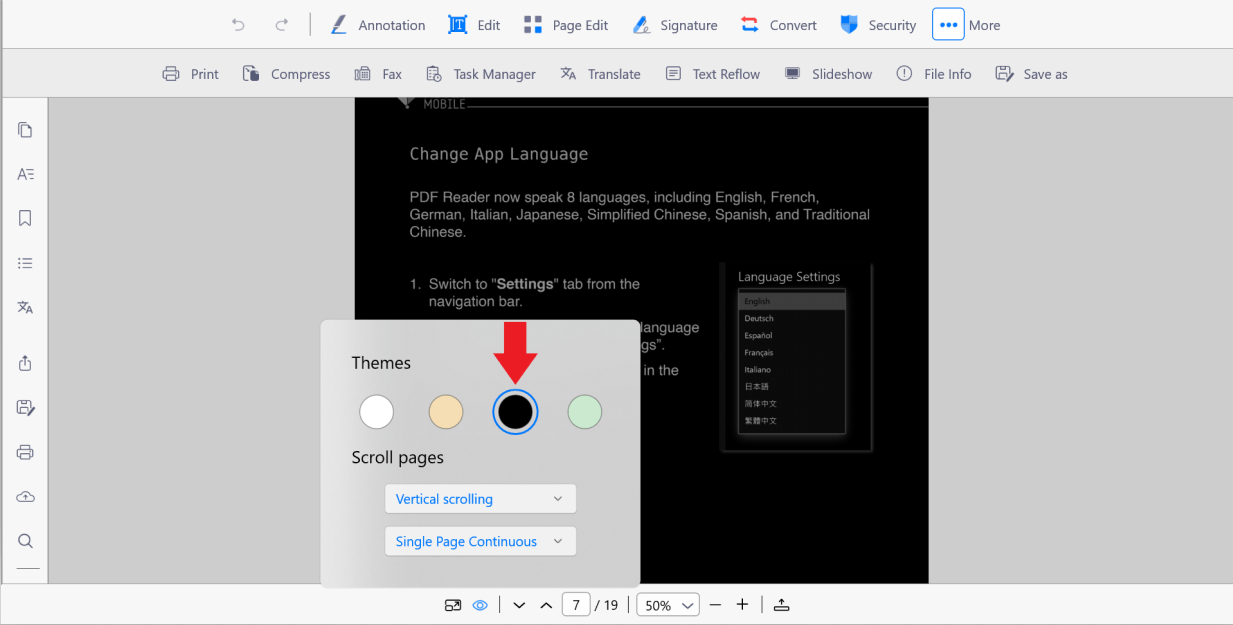This screenshot has height=625, width=1233.
Task: Click the page number input field
Action: tap(576, 604)
